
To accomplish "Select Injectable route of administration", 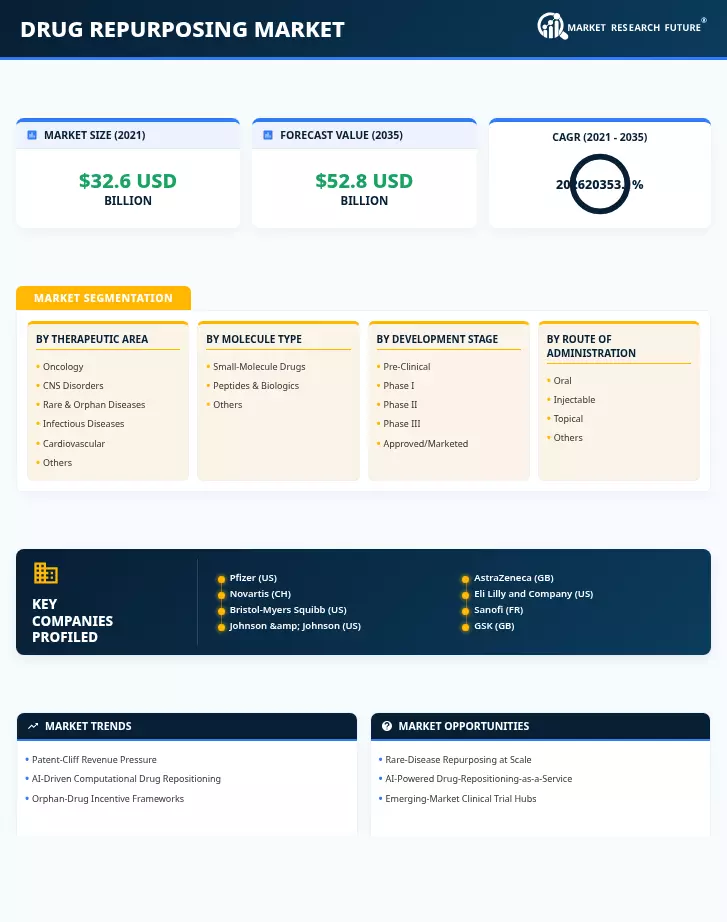I will (x=574, y=400).
